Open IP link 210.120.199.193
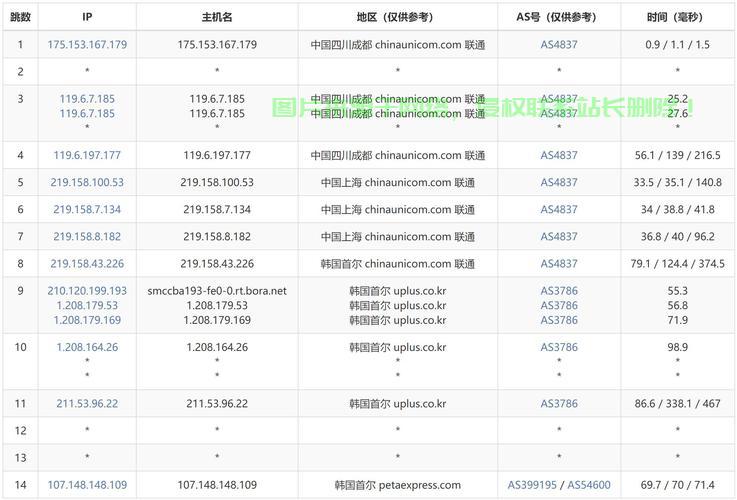Image resolution: width=737 pixels, height=500 pixels. pos(87,291)
